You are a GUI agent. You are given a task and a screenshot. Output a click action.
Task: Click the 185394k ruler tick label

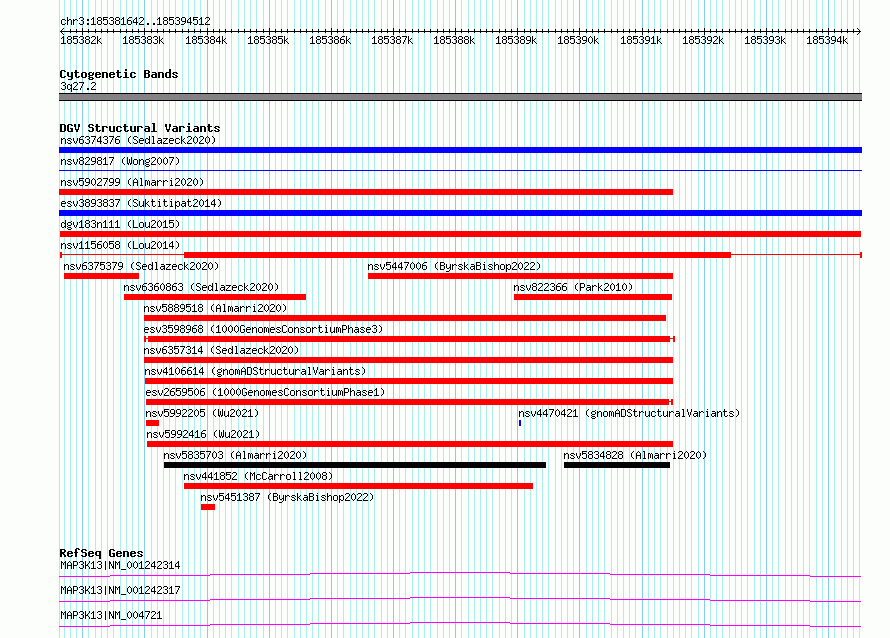coord(827,40)
